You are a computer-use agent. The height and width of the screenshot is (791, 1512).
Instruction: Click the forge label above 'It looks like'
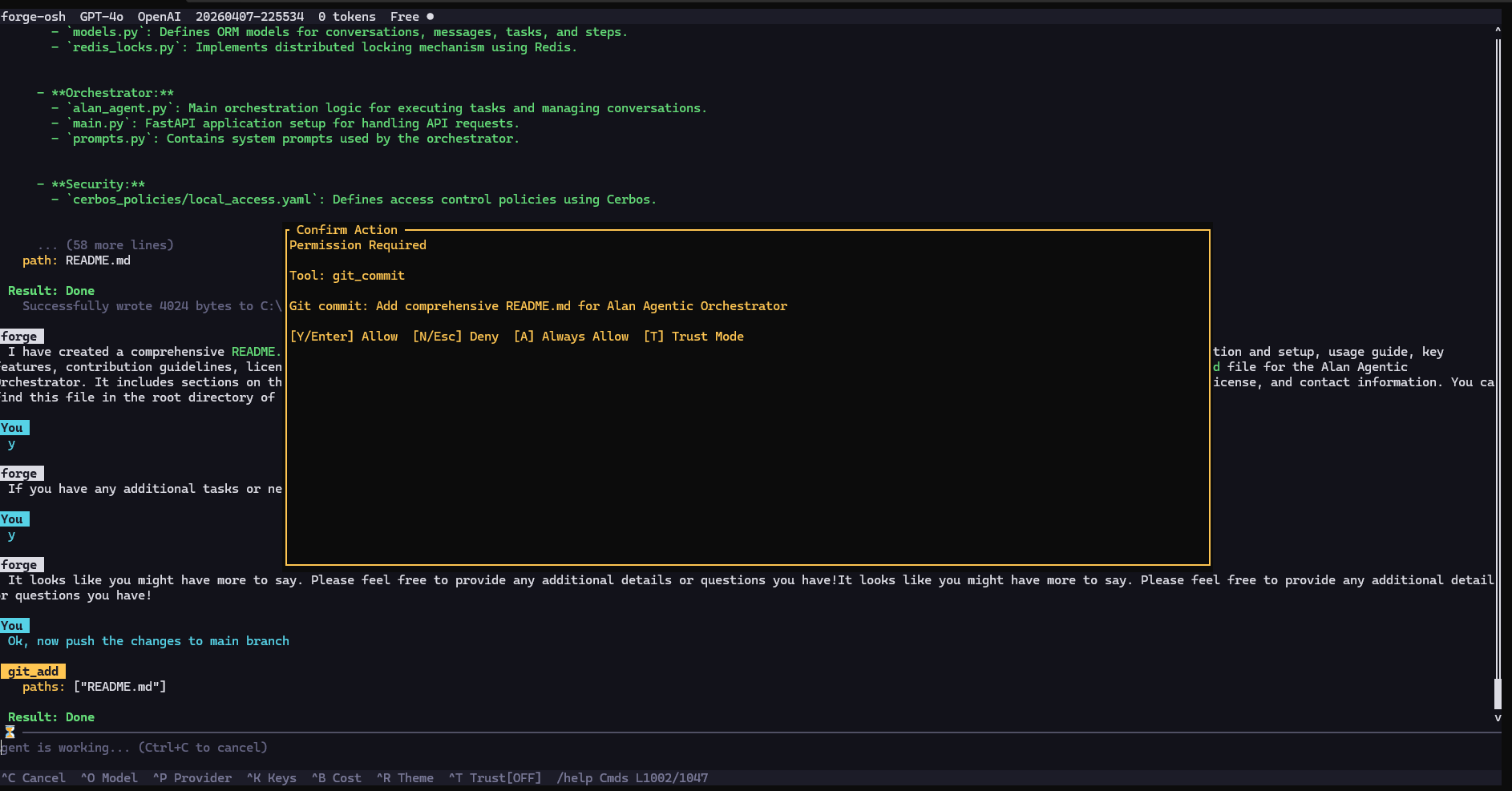click(x=22, y=565)
